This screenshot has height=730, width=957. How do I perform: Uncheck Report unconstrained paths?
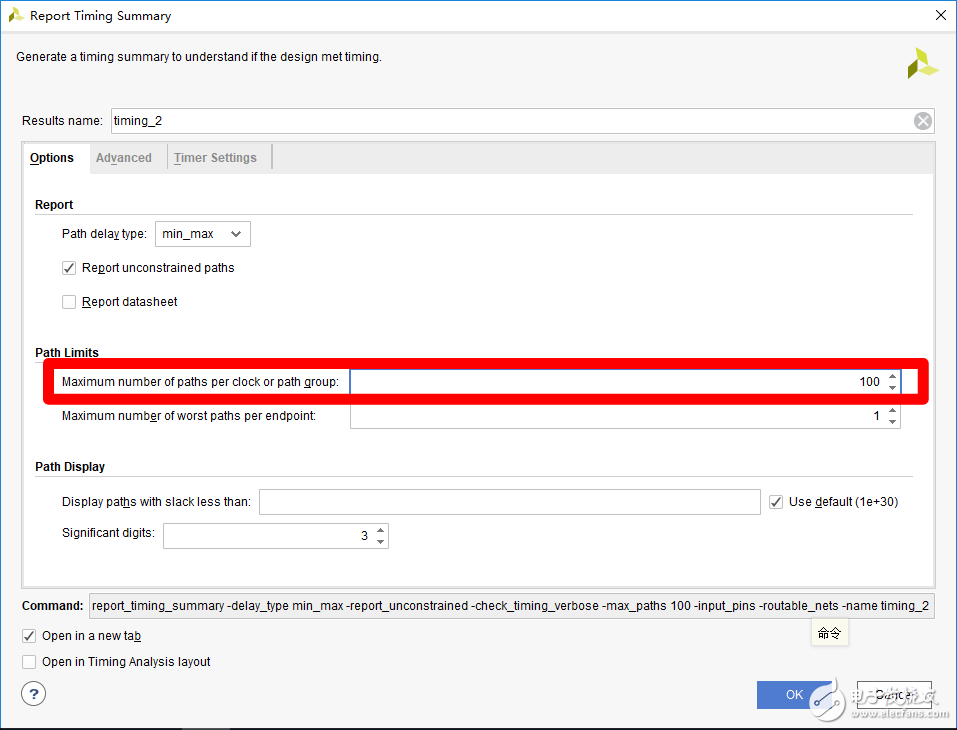click(69, 268)
